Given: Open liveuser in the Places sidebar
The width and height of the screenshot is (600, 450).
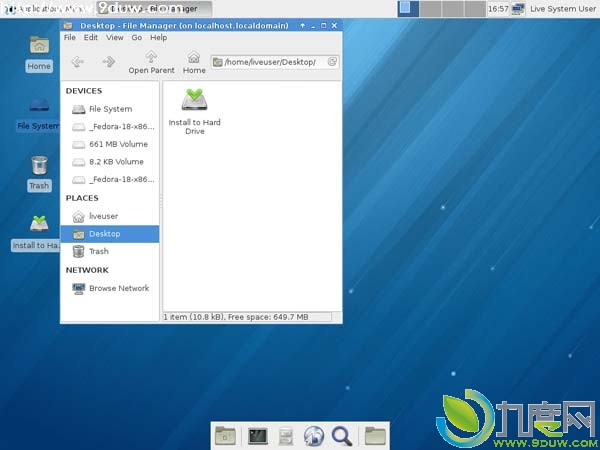Looking at the screenshot, I should coord(103,216).
